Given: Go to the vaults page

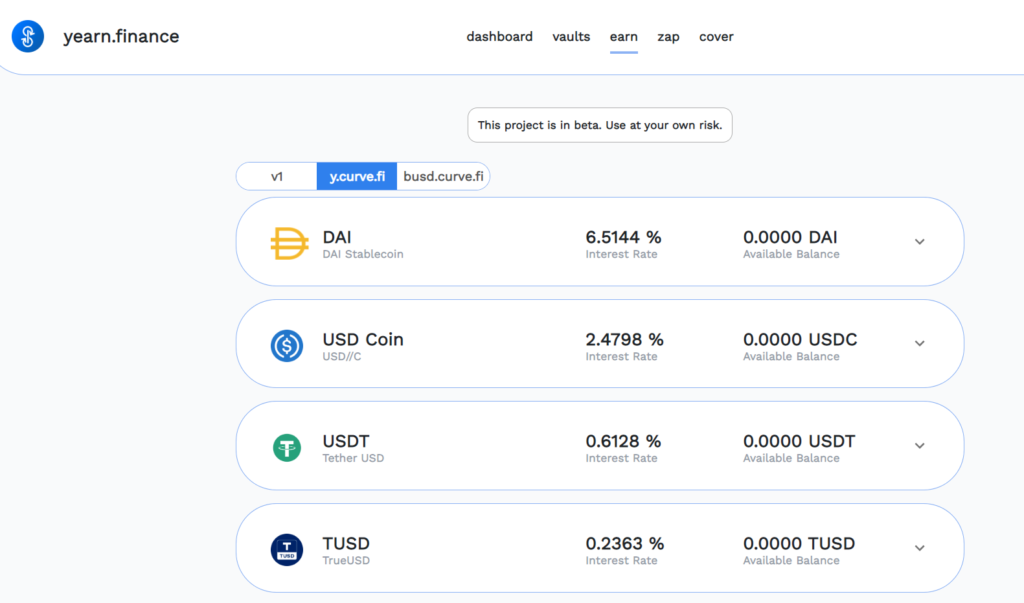Looking at the screenshot, I should coord(571,37).
